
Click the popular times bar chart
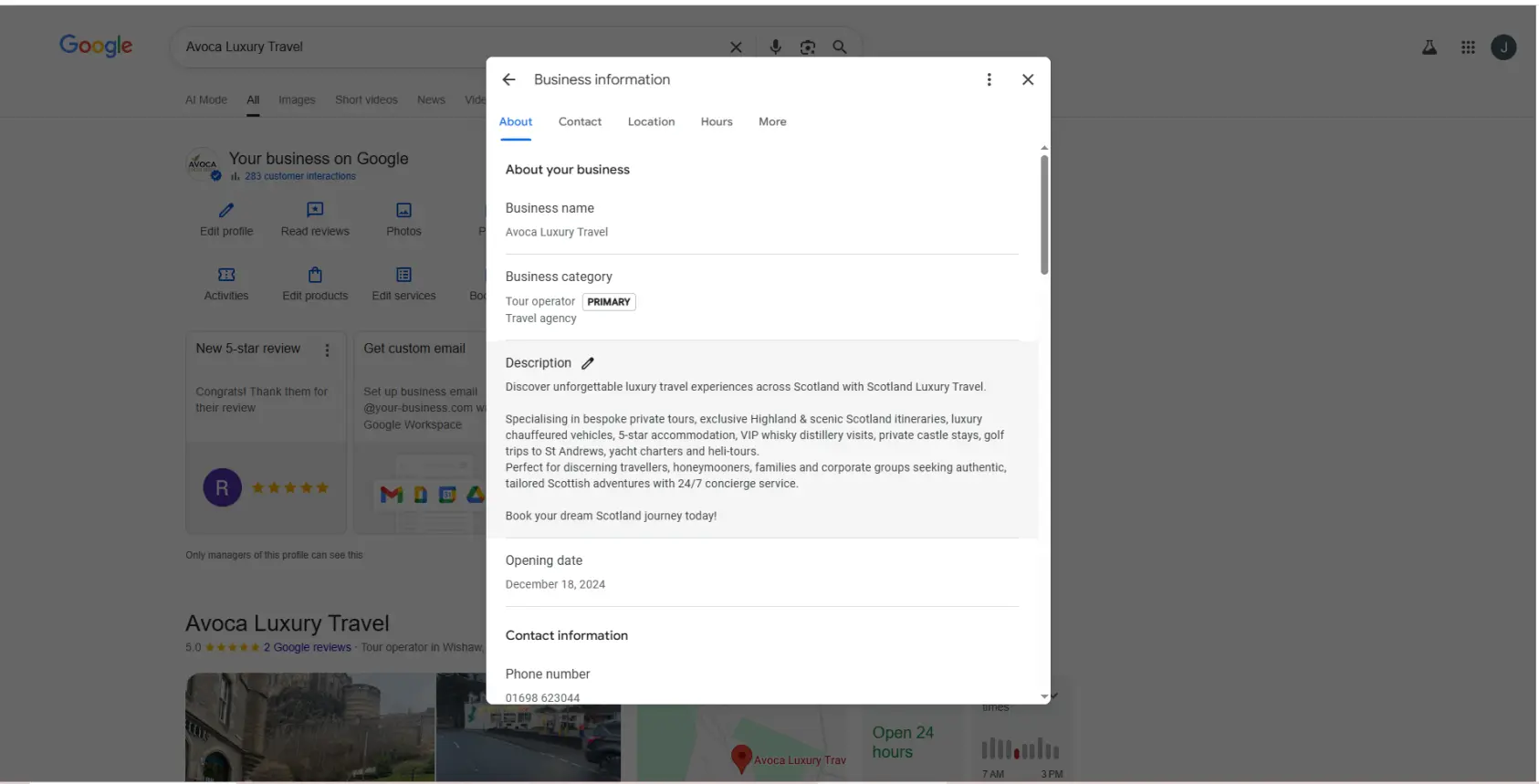click(x=1021, y=748)
